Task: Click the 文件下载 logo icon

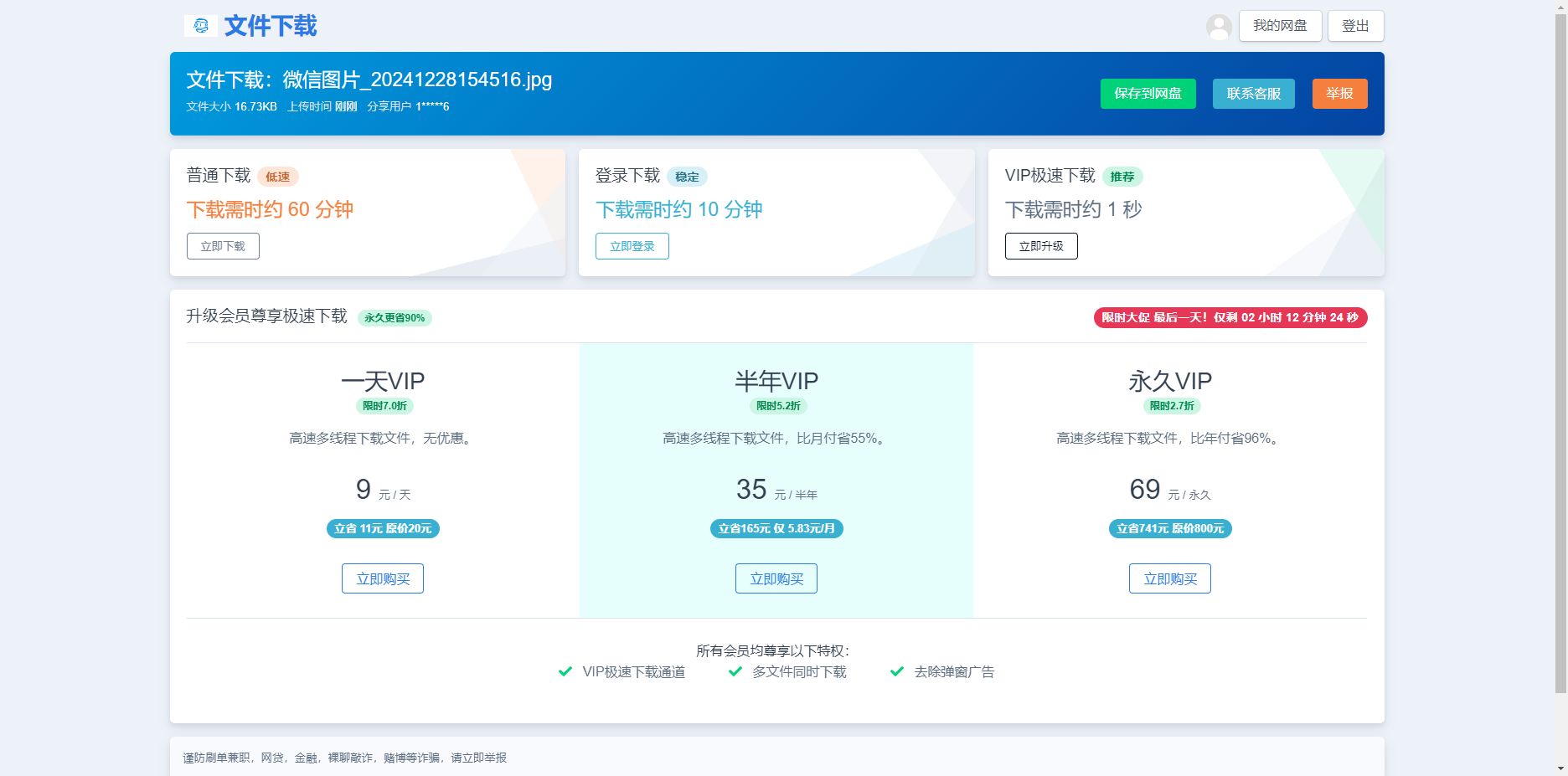Action: 199,26
